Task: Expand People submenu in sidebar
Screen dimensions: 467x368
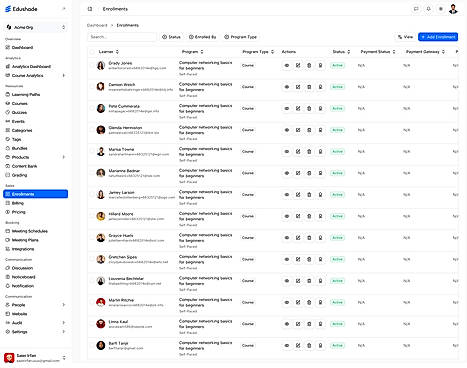Action: pyautogui.click(x=63, y=305)
